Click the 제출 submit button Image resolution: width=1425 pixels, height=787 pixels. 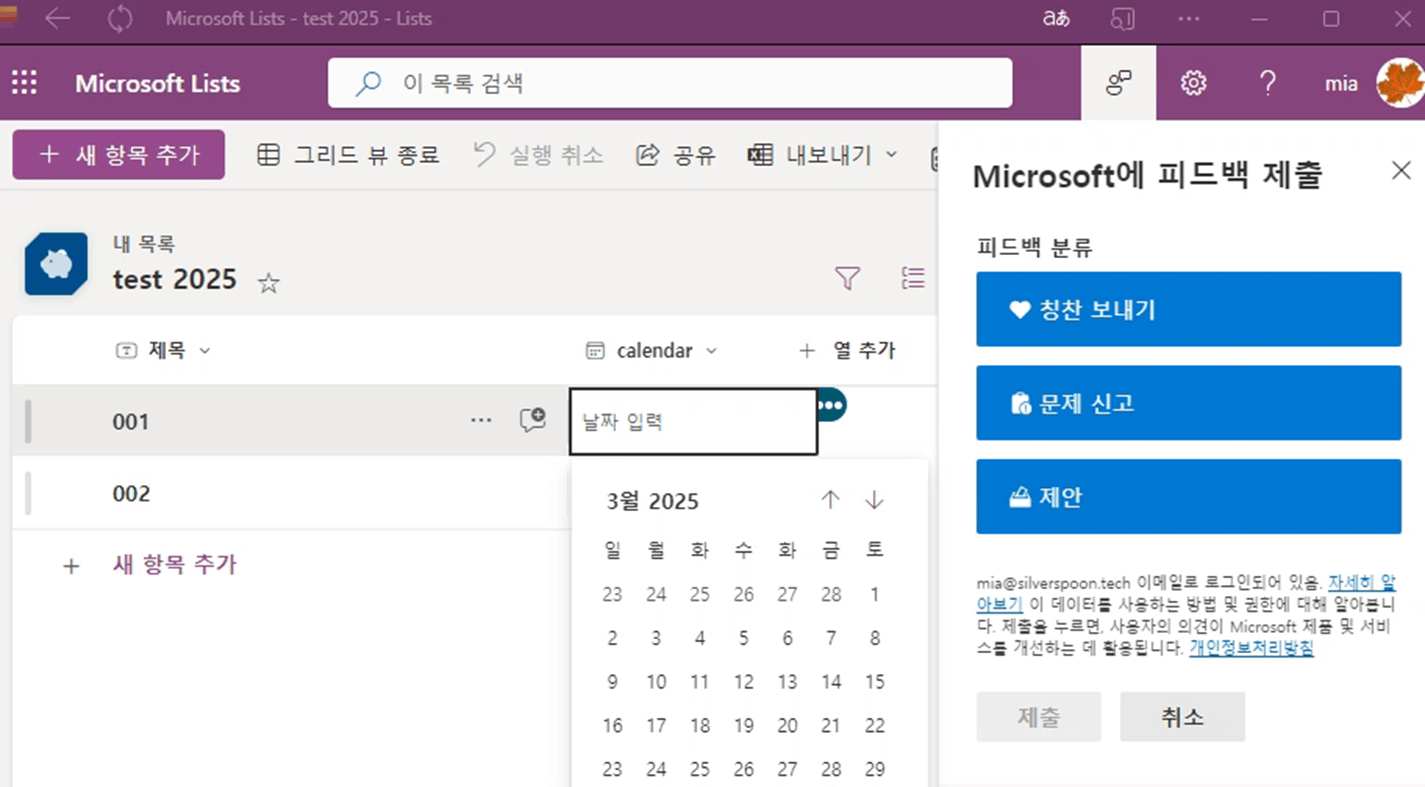coord(1039,717)
